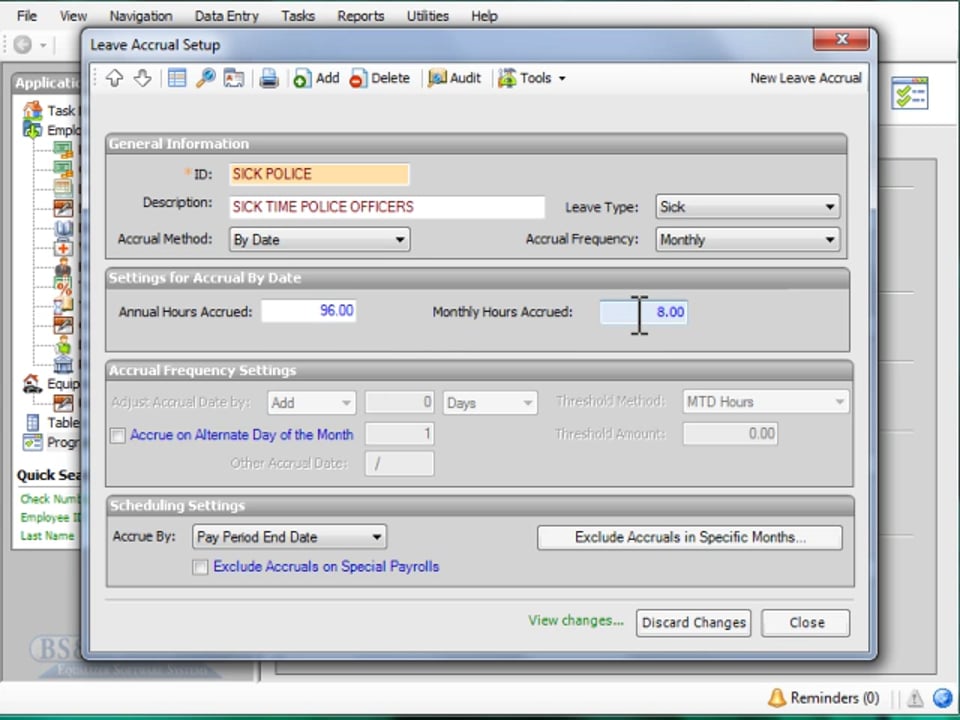Click the bank building icon in tree
This screenshot has width=960, height=720.
63,364
